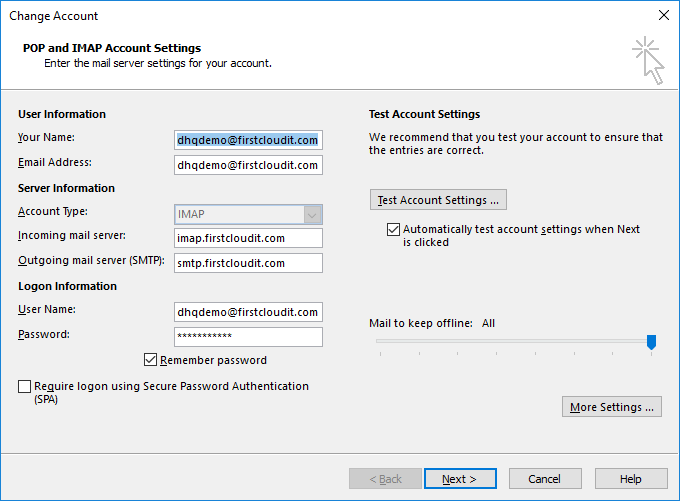Click the "Email Address:" label

click(x=55, y=162)
